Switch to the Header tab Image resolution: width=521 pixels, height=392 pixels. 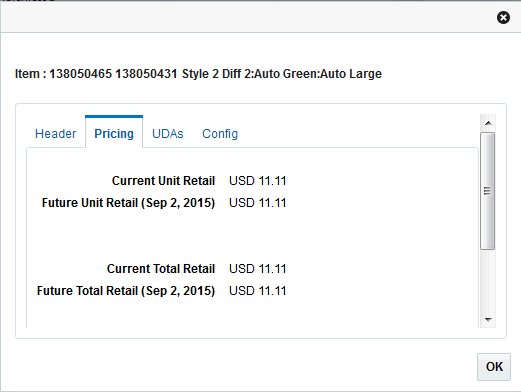coord(55,134)
